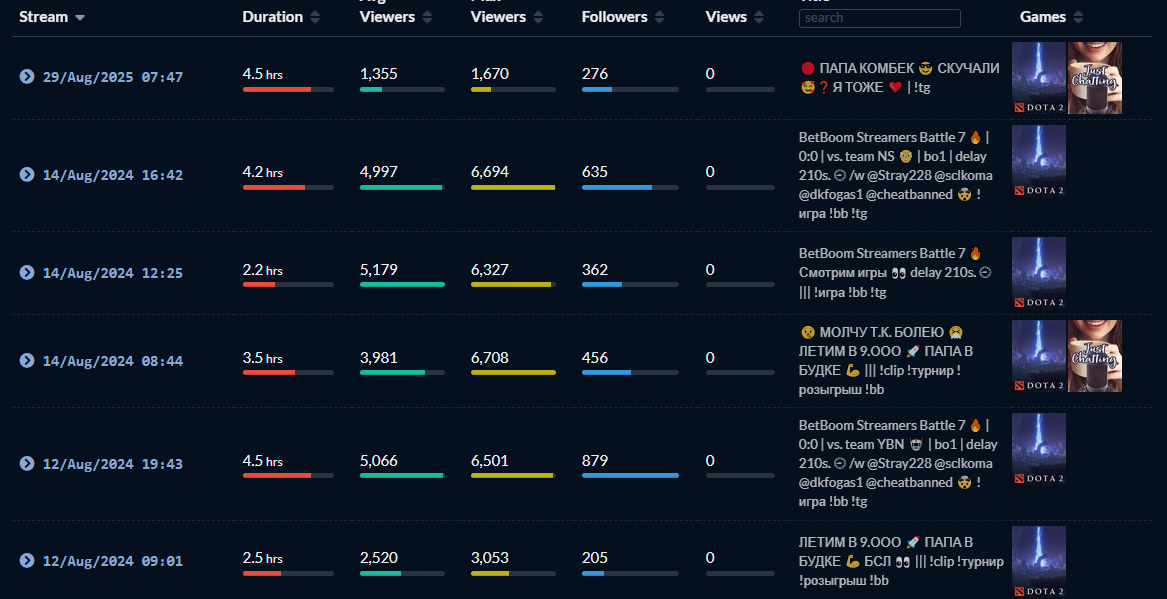1167x599 pixels.
Task: Sort by Followers column sort arrows
Action: (x=660, y=17)
